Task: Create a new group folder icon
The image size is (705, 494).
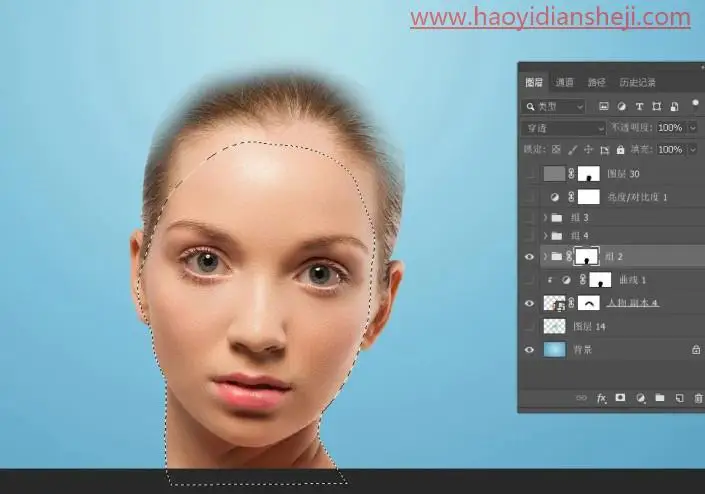Action: [x=660, y=397]
